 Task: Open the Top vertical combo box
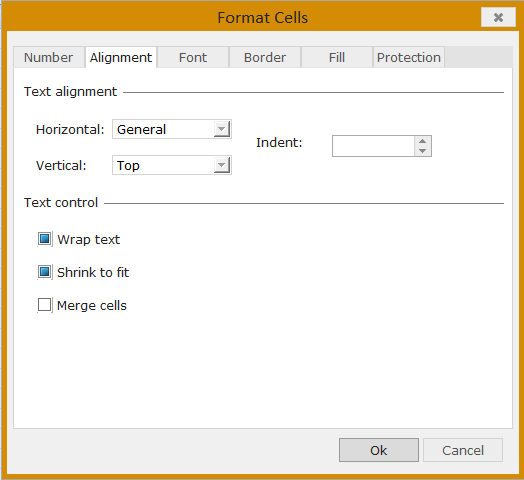pos(172,165)
